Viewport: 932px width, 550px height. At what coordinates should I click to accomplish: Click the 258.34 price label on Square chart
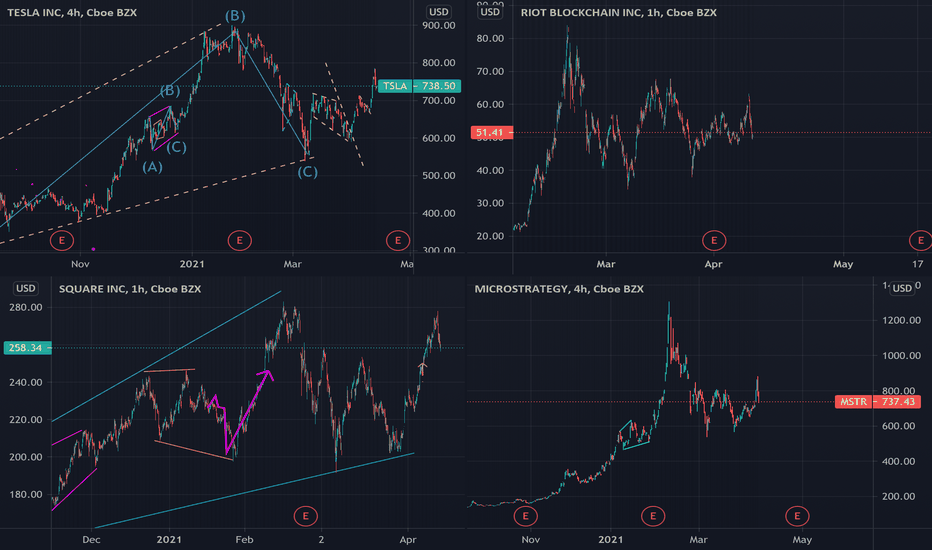(x=27, y=348)
